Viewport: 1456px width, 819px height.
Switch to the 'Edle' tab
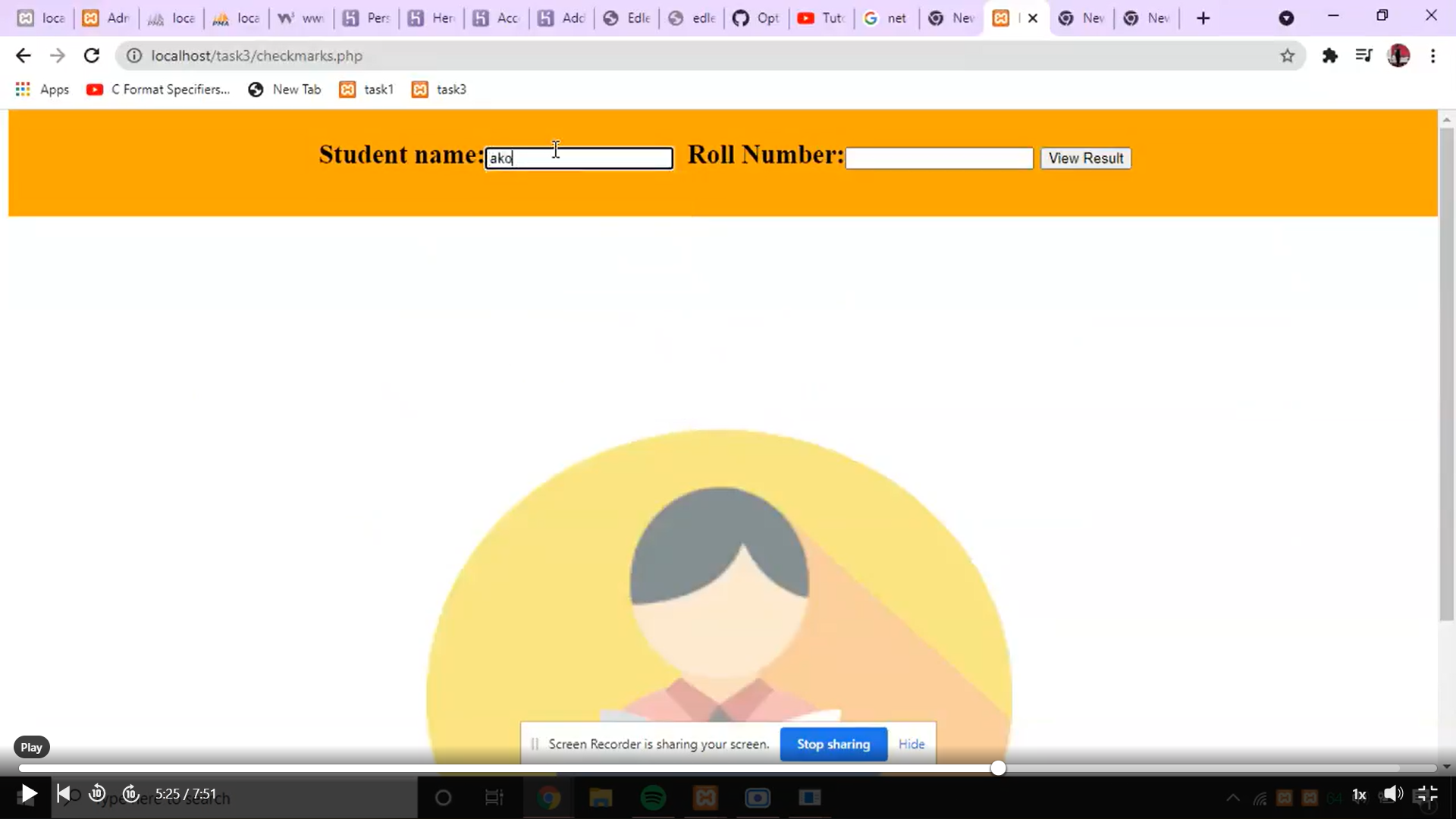tap(628, 18)
